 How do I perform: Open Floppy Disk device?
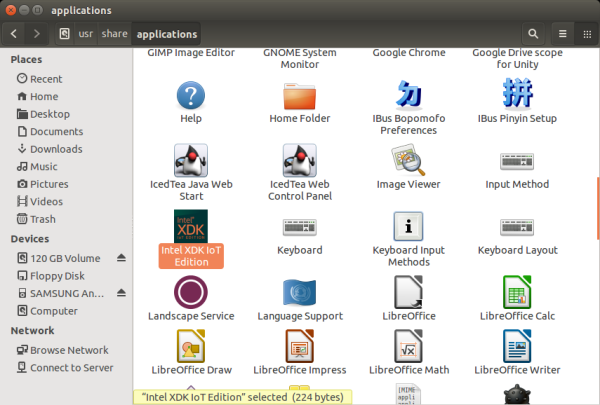[x=51, y=276]
